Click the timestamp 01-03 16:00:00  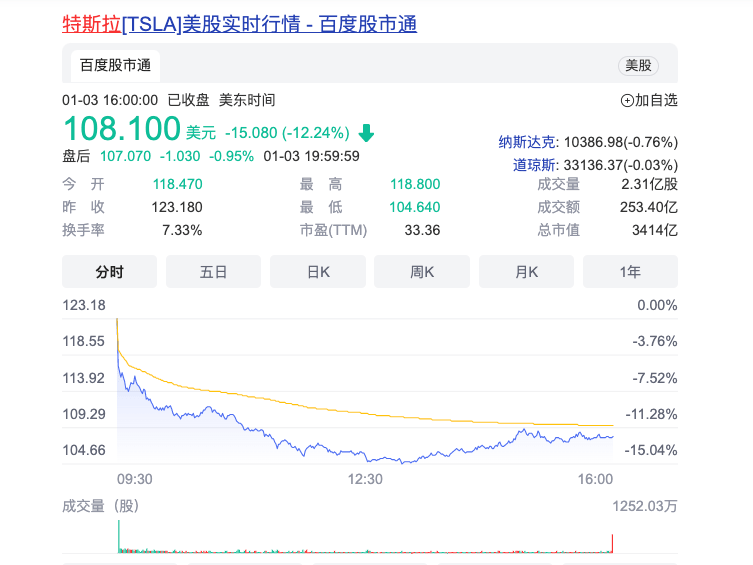click(110, 100)
